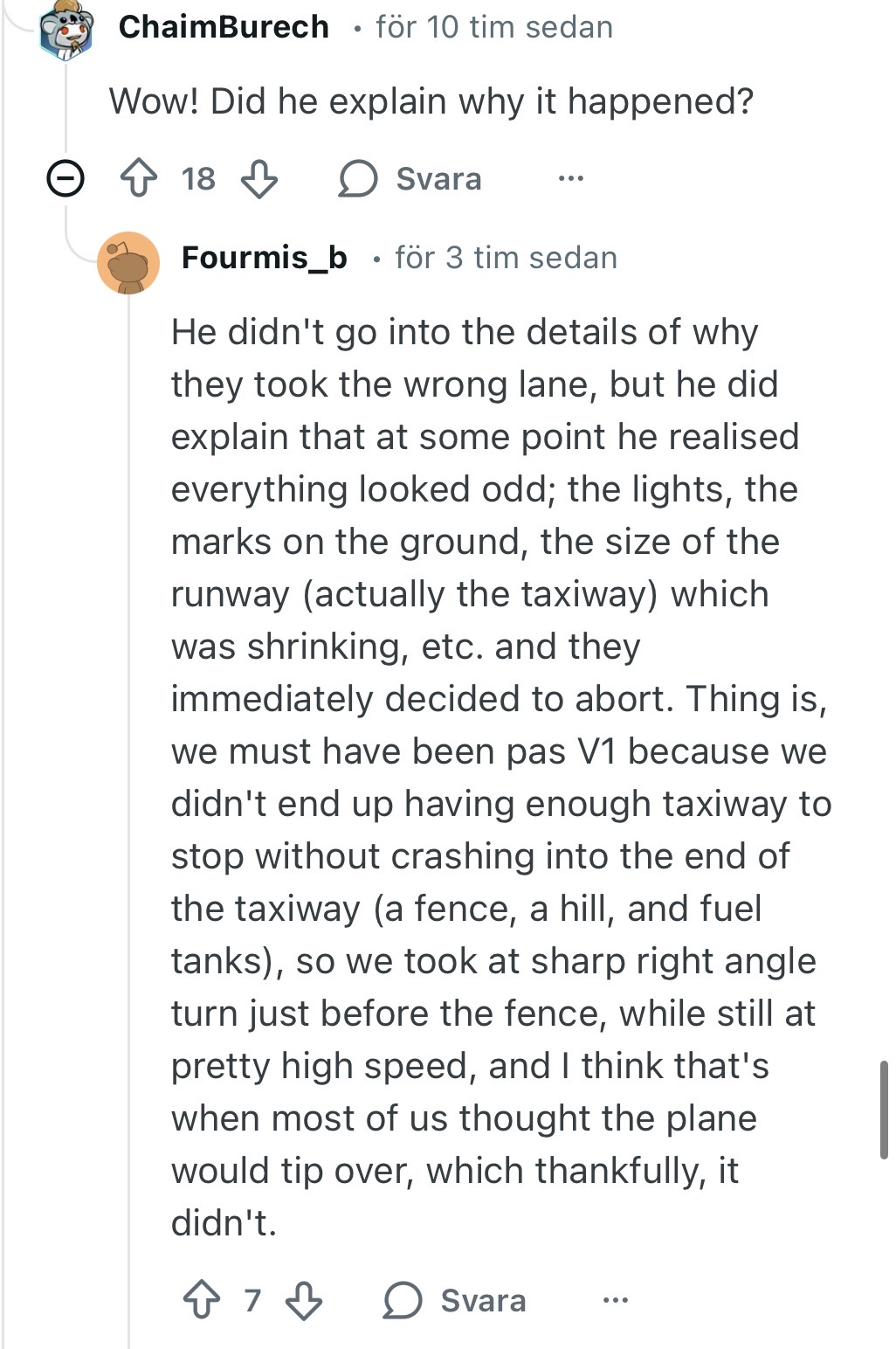Open ChaimBurech's avatar profile picture

[66, 29]
